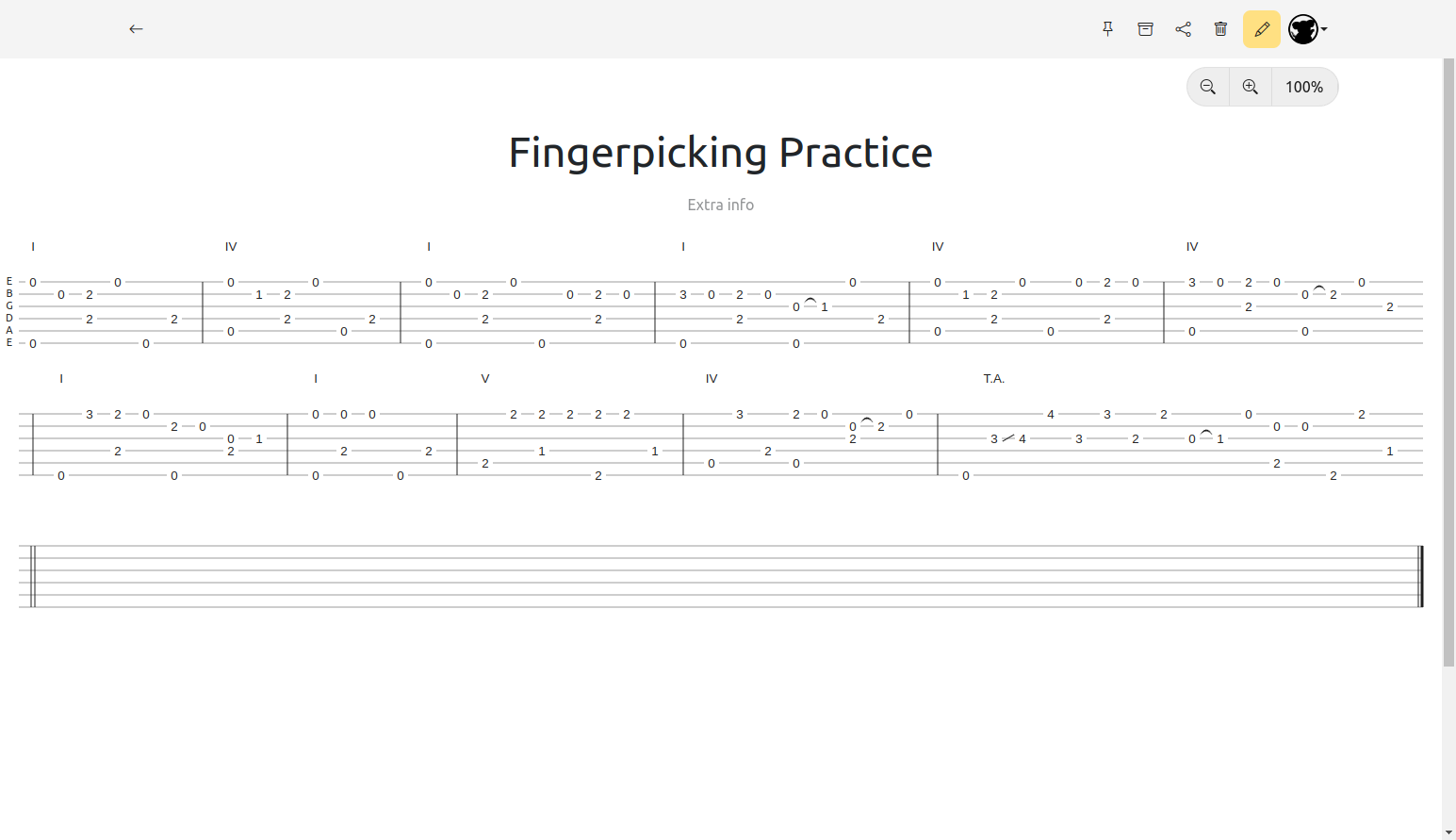Zoom in with the plus magnifier
This screenshot has height=840, width=1456.
pyautogui.click(x=1251, y=87)
